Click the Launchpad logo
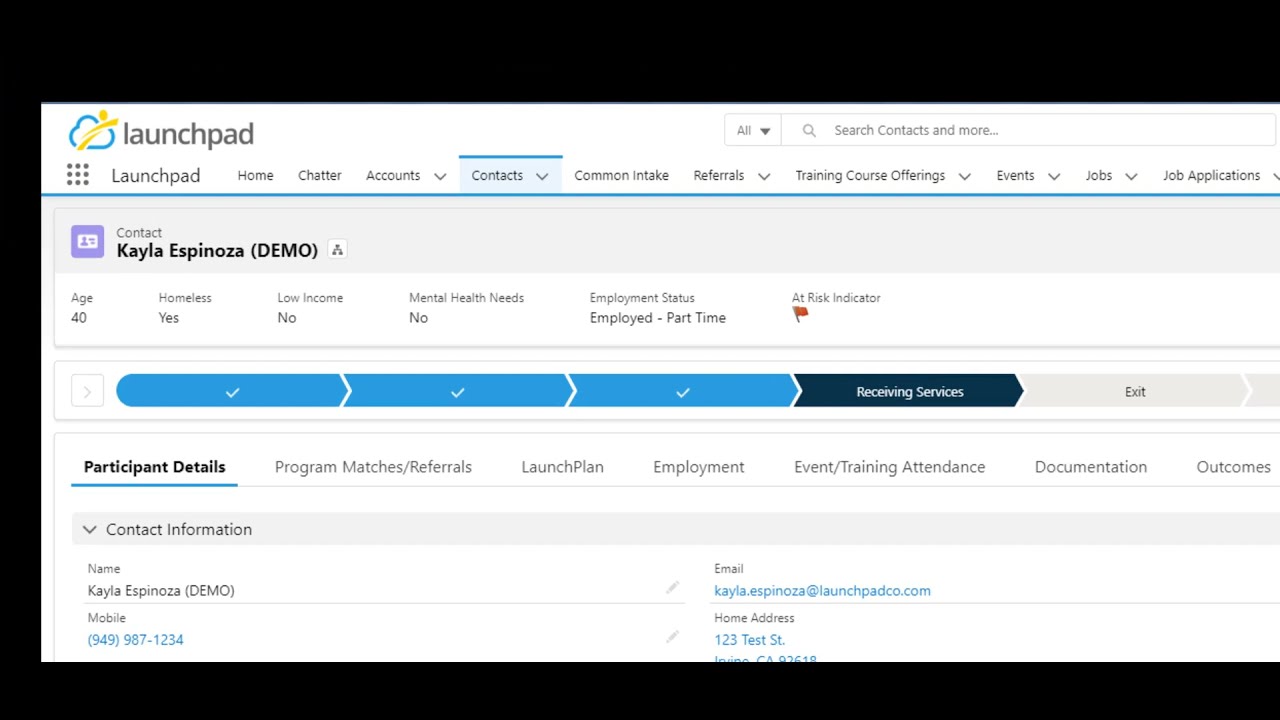The image size is (1280, 720). [x=161, y=131]
